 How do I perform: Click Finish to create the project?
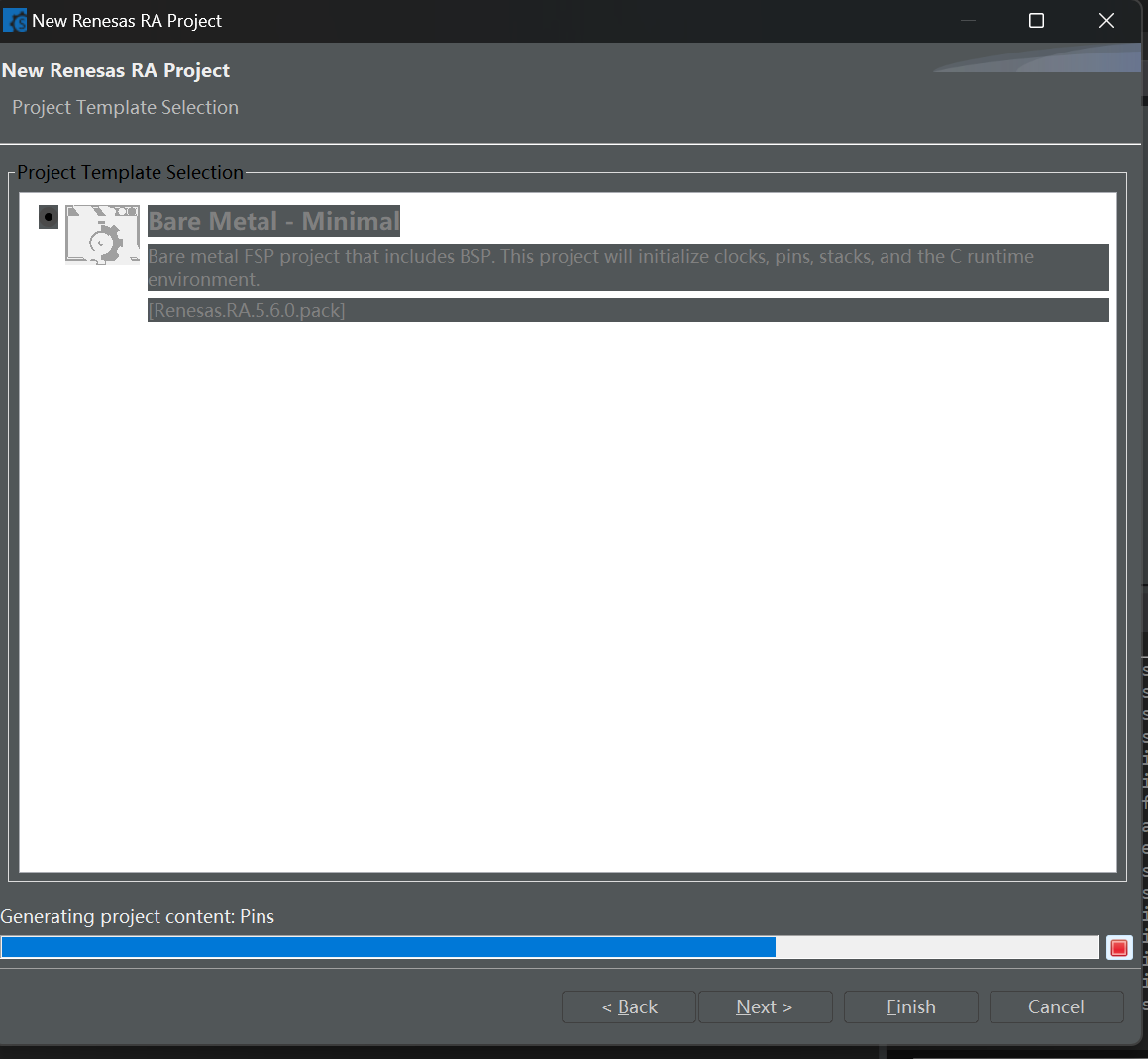click(x=911, y=1007)
